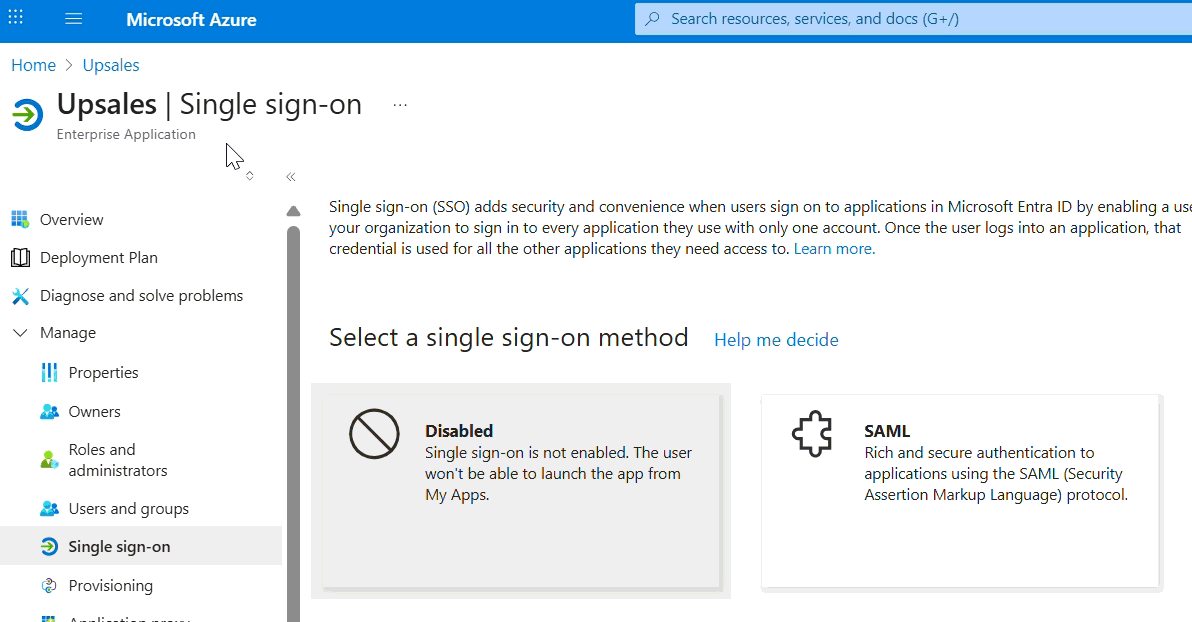This screenshot has height=622, width=1192.
Task: Click the sidebar vertical scrollbar thumb
Action: point(293,424)
